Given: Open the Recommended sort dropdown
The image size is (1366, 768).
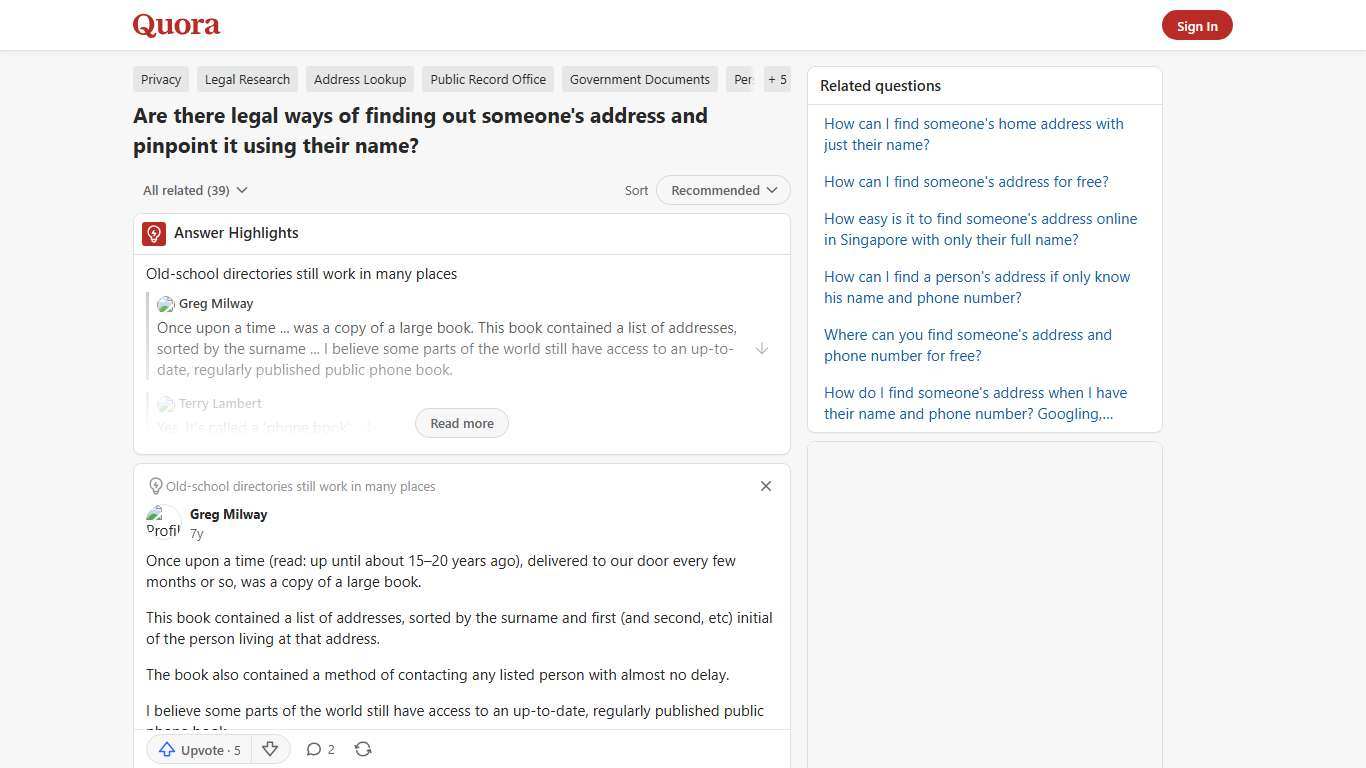Looking at the screenshot, I should 722,190.
